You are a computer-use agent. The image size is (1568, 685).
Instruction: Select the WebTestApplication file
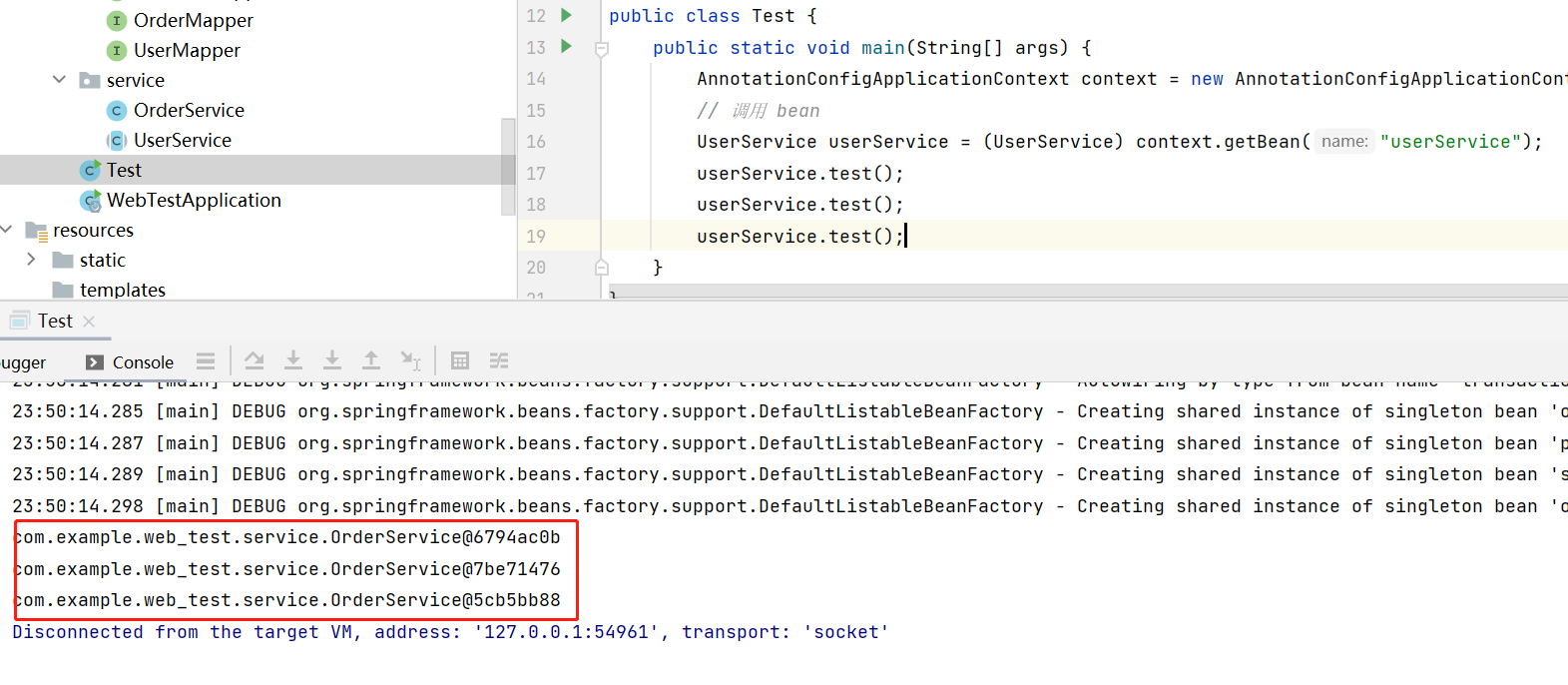(x=194, y=200)
